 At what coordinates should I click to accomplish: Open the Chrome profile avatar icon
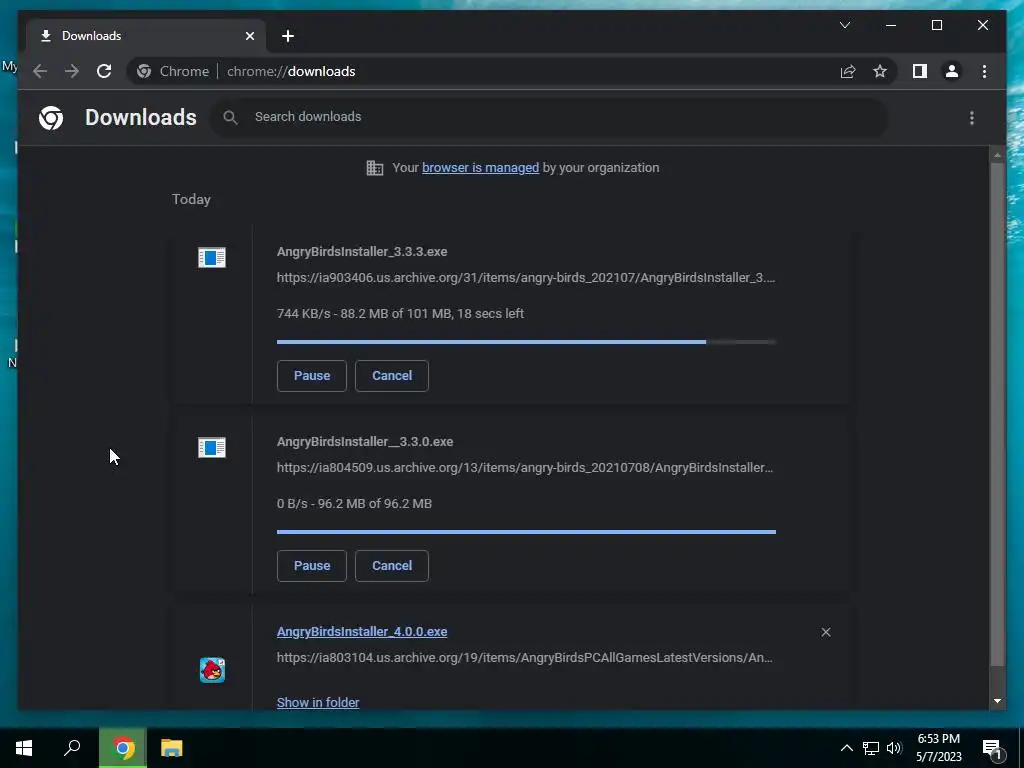pos(952,71)
